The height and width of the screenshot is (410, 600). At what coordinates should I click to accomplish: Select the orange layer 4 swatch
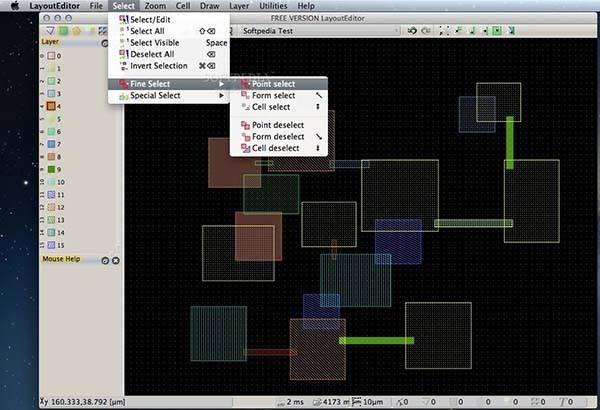pyautogui.click(x=51, y=106)
